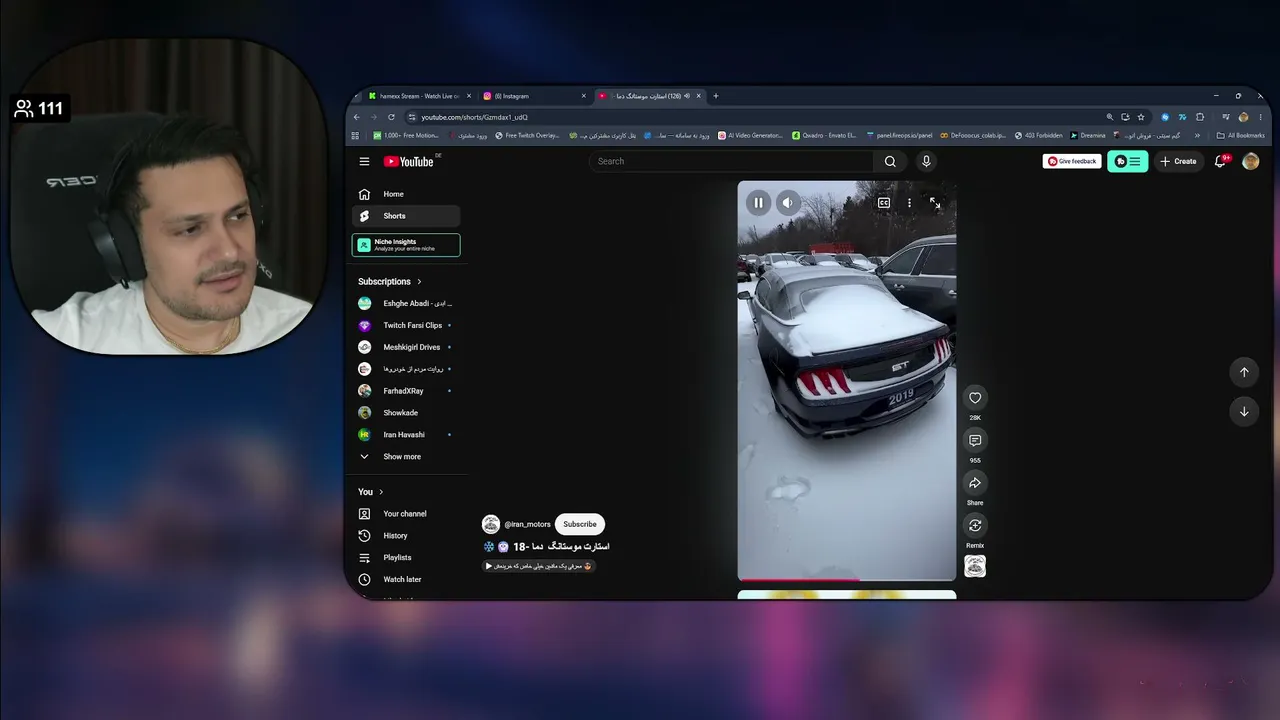Viewport: 1280px width, 720px height.
Task: Click the Give feedback button
Action: 1072,161
